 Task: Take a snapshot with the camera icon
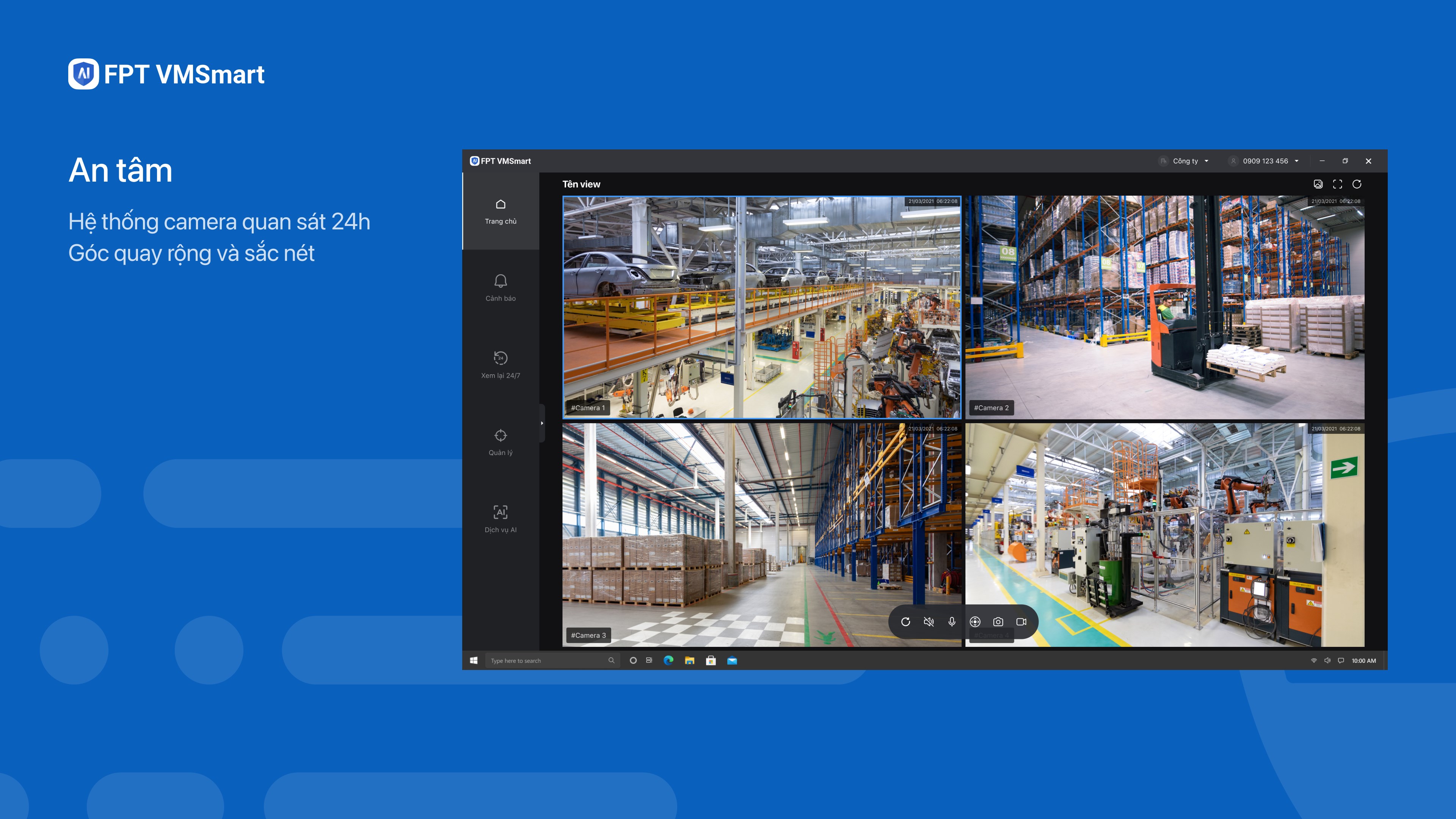pos(998,622)
